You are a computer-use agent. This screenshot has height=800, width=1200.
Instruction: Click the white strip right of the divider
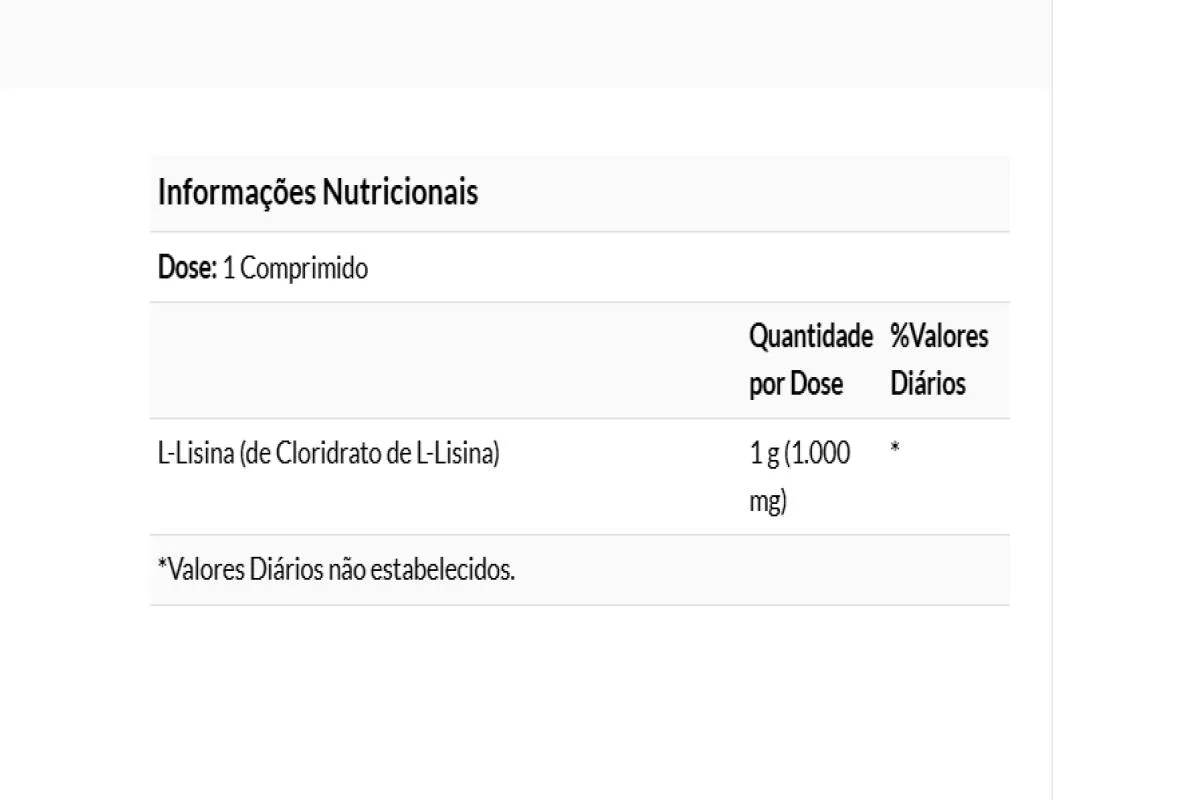click(x=1125, y=400)
